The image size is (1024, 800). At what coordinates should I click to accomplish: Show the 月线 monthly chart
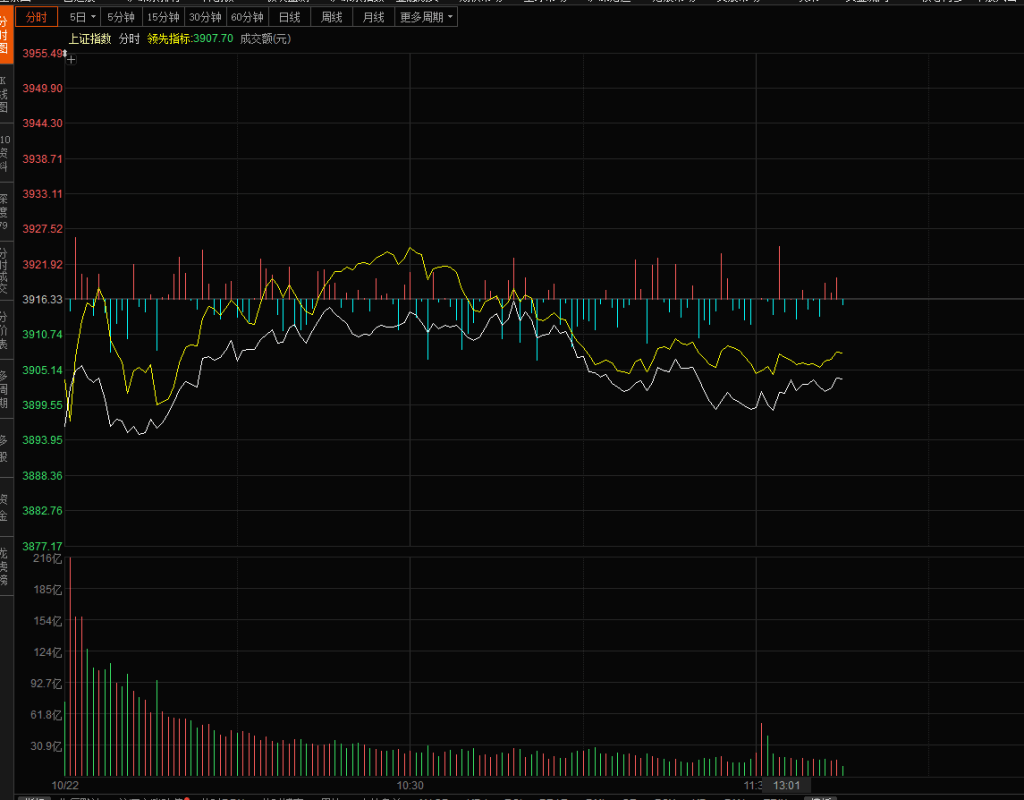coord(373,17)
